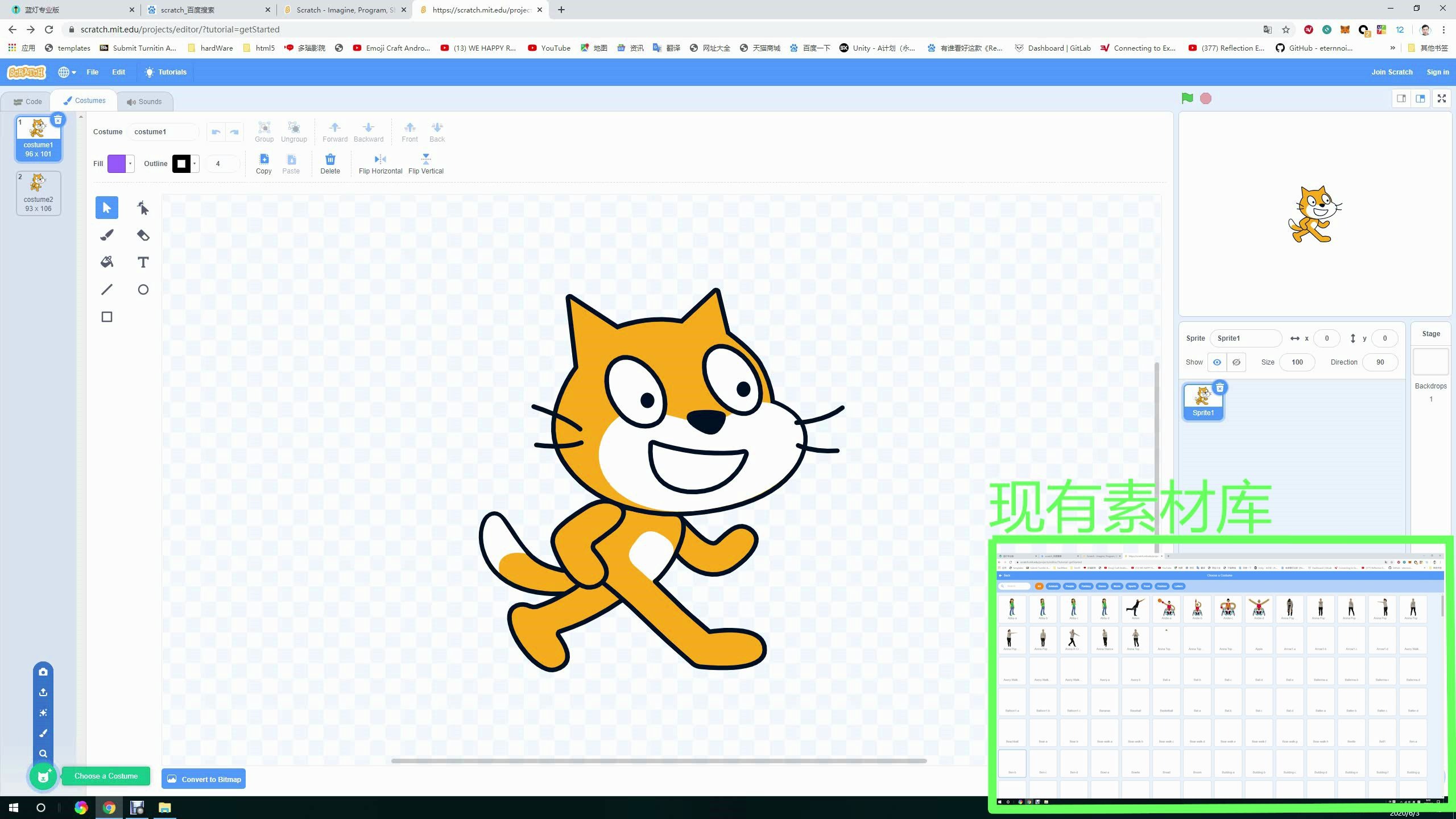
Task: Select the Circle tool
Action: coord(143,289)
